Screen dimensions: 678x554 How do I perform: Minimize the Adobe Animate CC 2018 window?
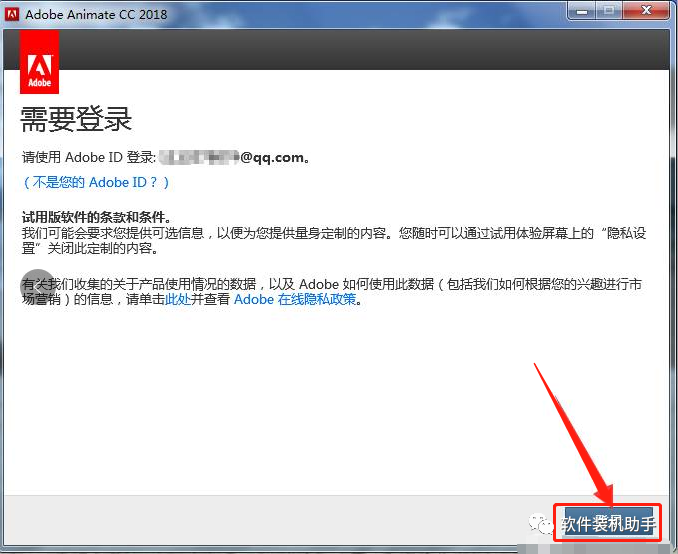582,11
